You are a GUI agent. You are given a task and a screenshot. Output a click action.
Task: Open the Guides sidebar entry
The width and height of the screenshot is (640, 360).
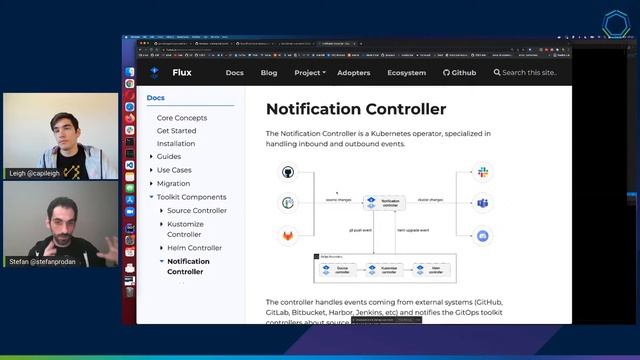click(x=169, y=156)
